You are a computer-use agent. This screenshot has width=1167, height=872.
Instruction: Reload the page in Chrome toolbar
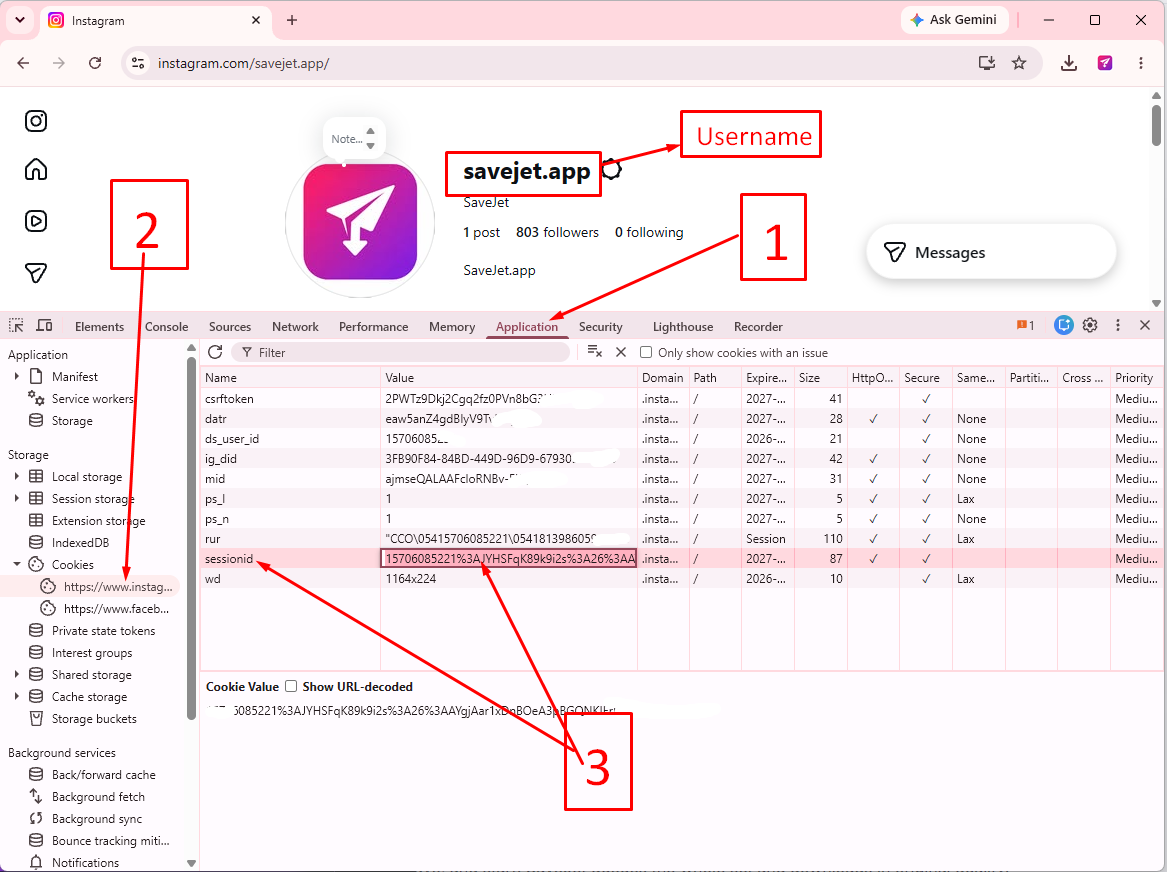(x=95, y=63)
